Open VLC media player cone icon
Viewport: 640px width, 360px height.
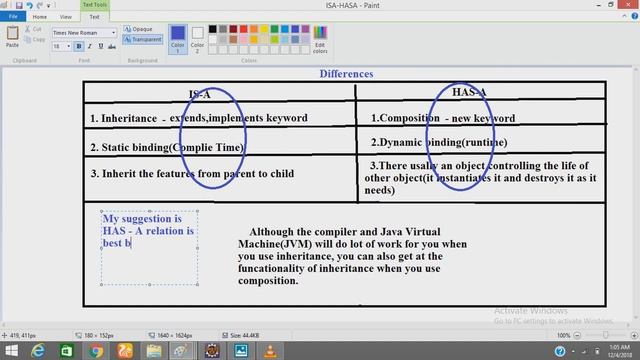click(x=270, y=351)
